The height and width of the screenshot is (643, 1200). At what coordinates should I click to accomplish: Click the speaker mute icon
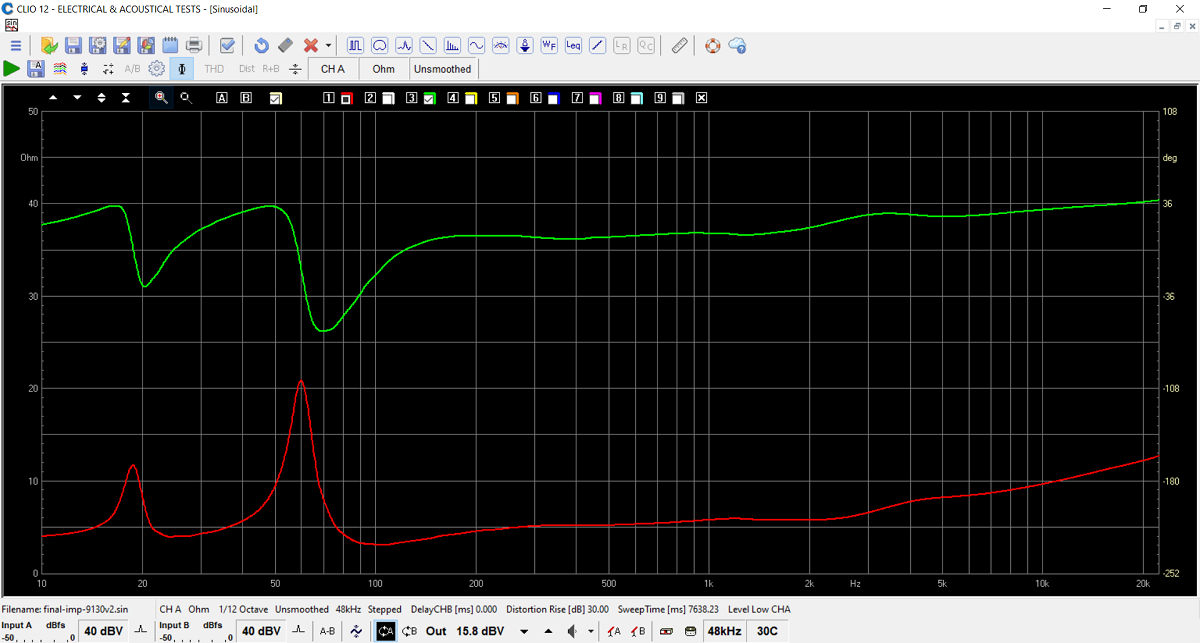(573, 631)
